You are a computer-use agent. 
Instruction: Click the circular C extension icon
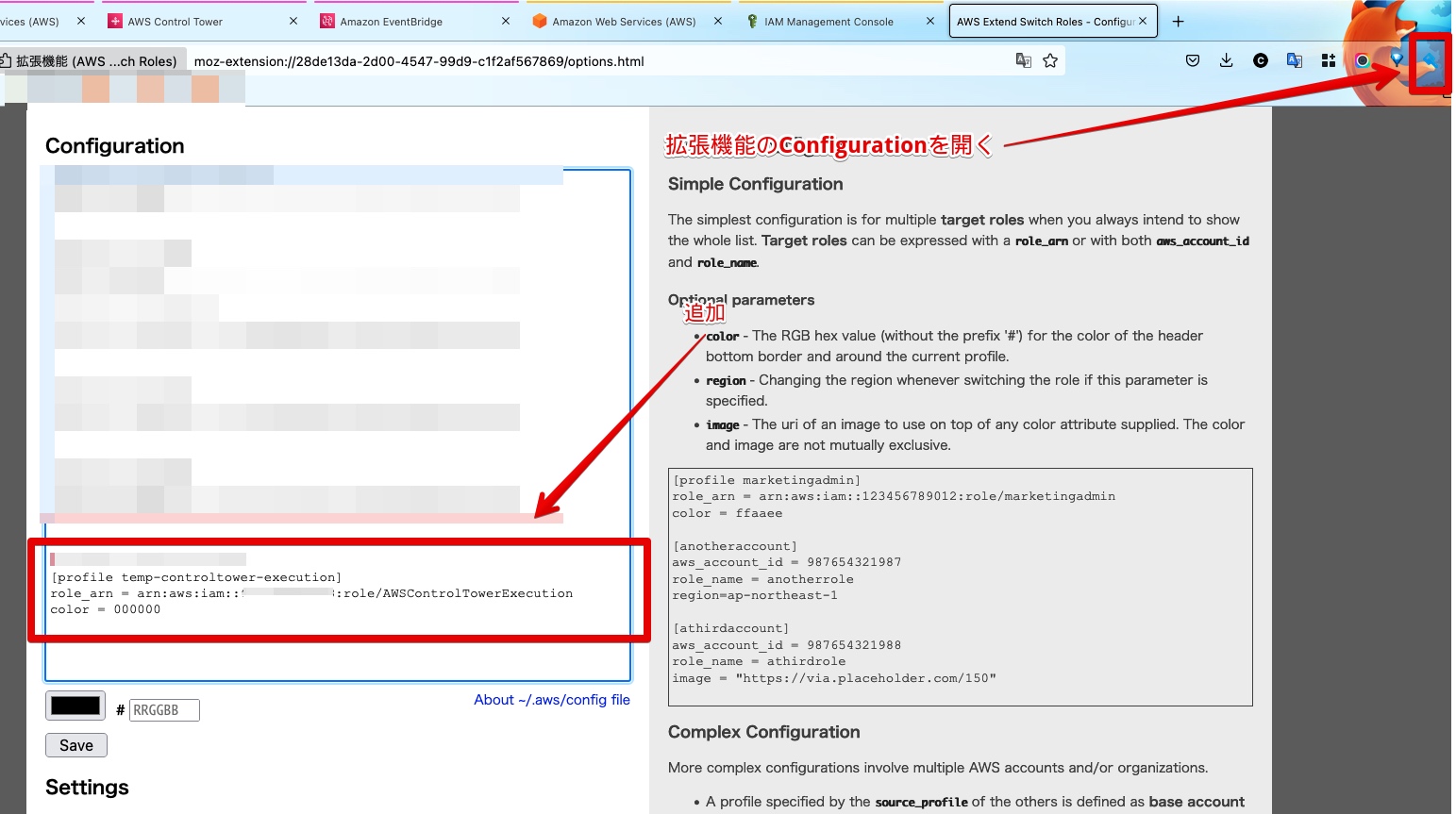(1262, 59)
